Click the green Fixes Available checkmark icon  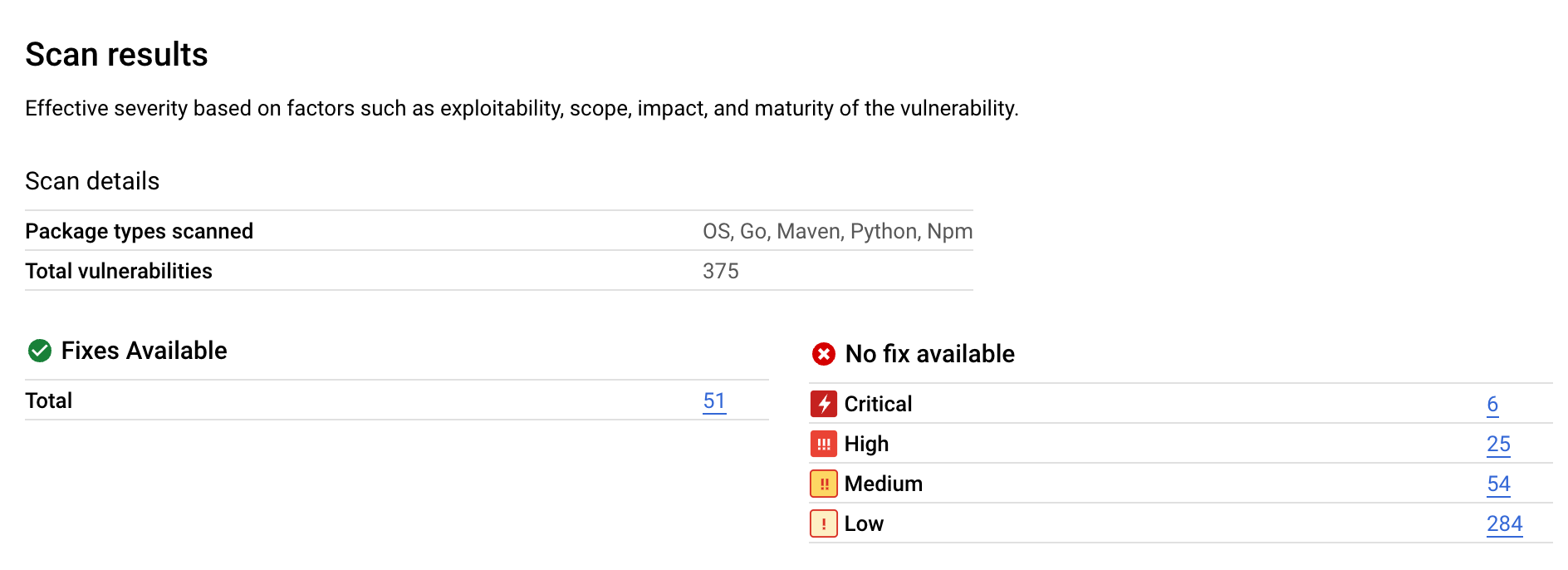[39, 351]
